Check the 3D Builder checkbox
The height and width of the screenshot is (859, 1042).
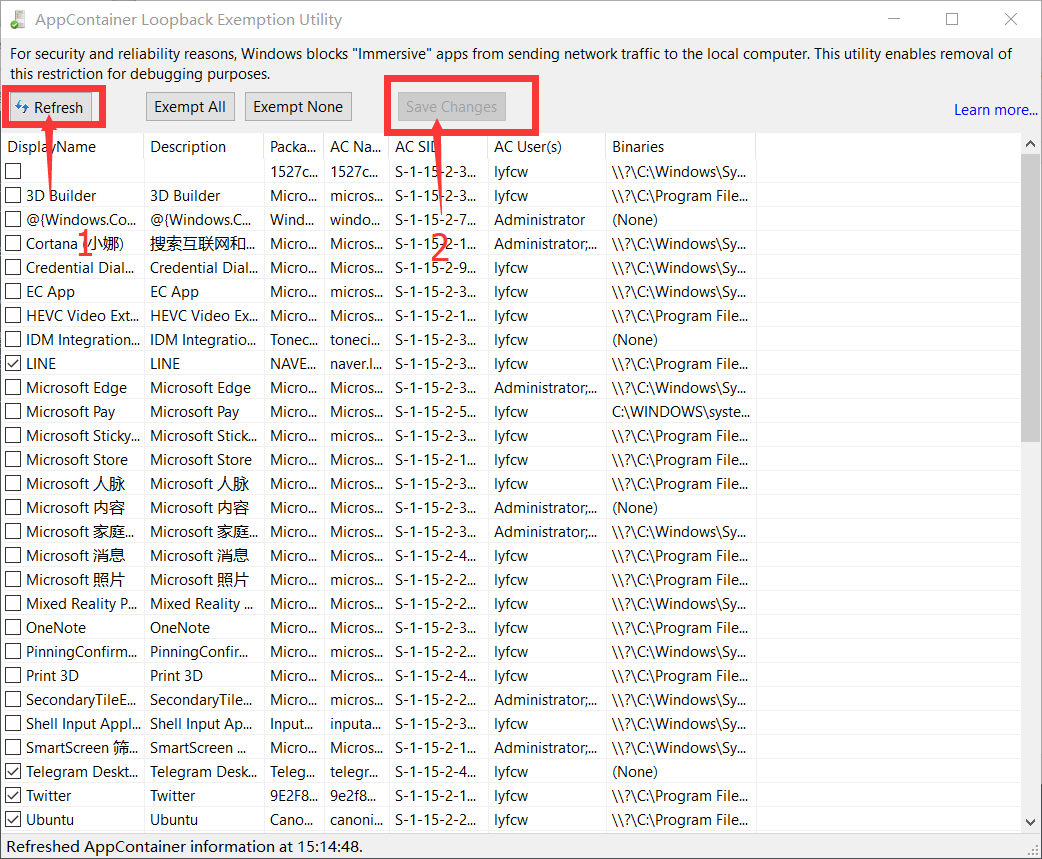click(13, 195)
